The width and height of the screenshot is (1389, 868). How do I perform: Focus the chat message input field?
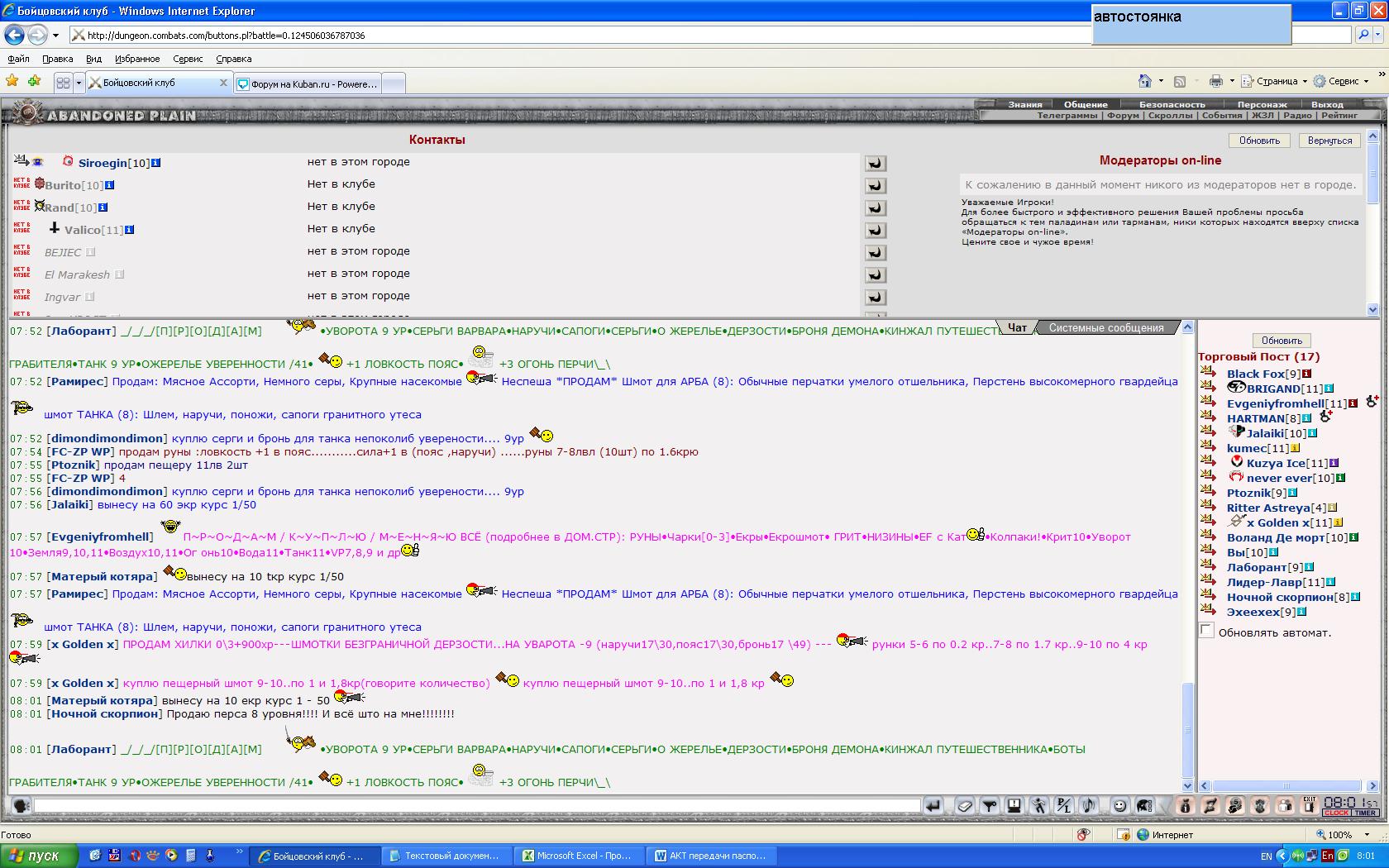(477, 805)
